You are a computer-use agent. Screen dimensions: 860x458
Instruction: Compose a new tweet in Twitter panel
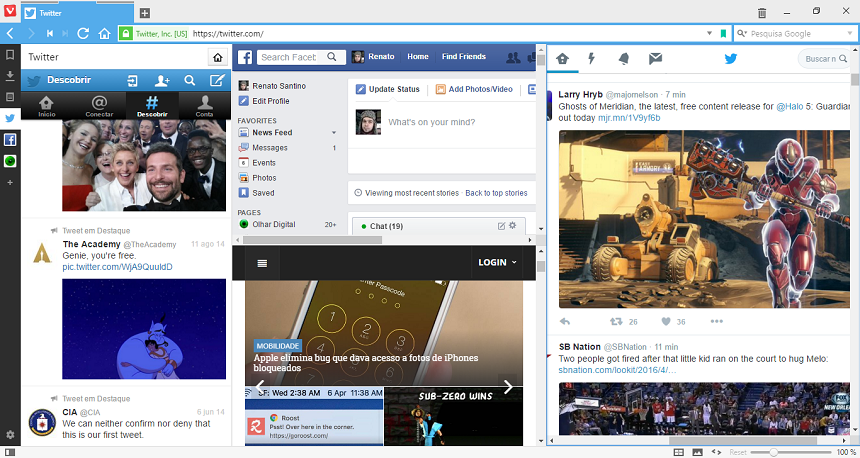click(217, 81)
